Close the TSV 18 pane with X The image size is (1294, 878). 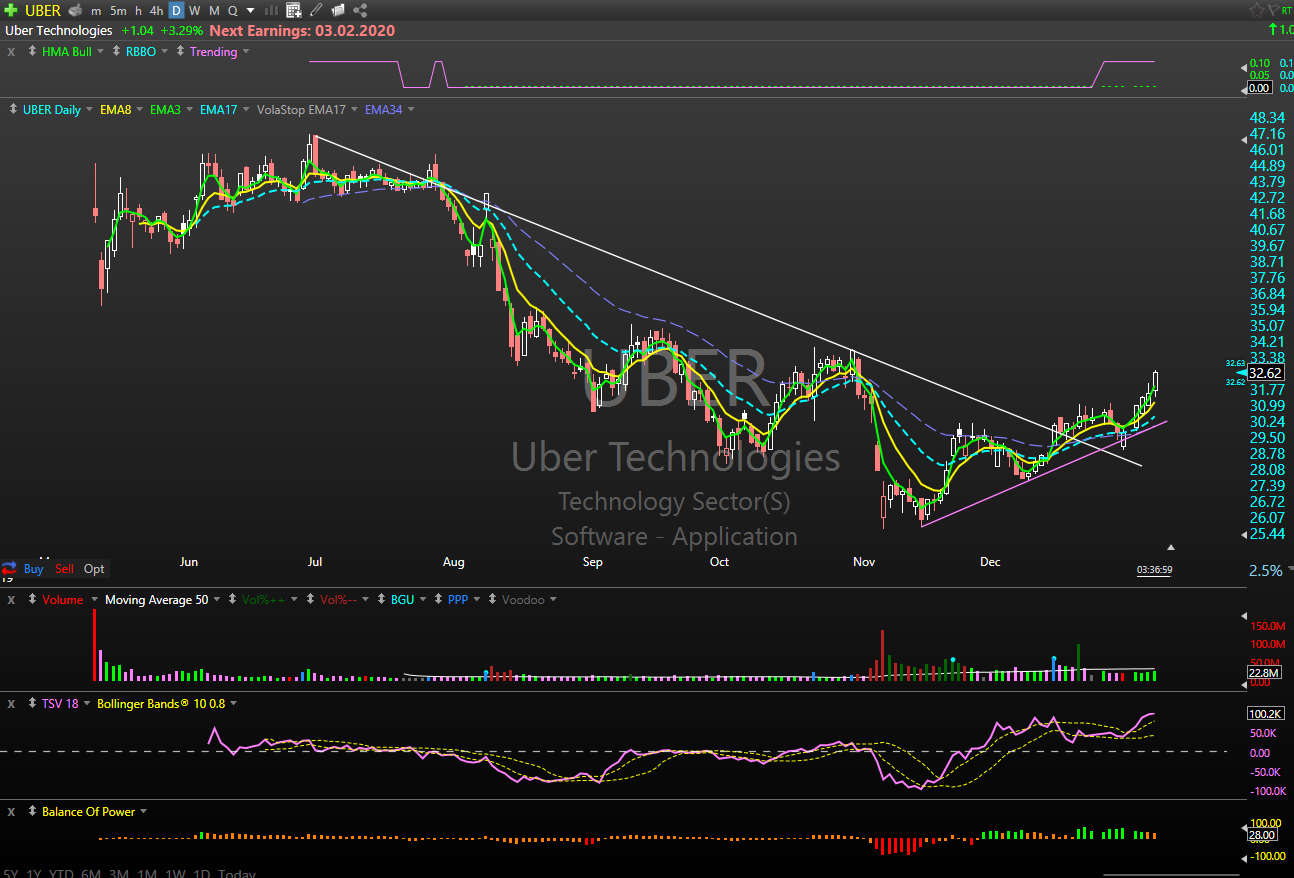click(x=11, y=704)
